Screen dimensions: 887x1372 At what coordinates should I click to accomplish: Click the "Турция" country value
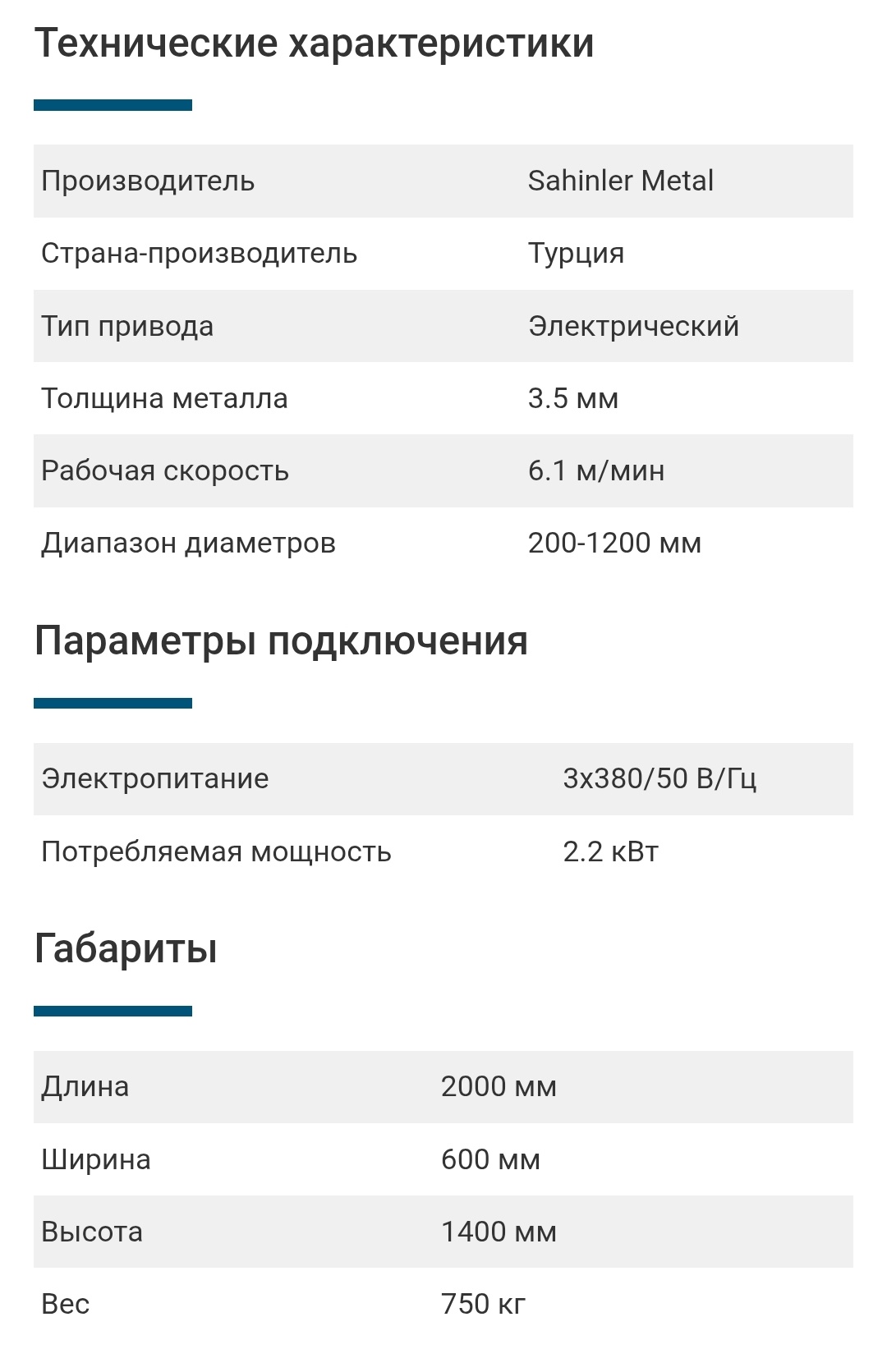pos(576,253)
